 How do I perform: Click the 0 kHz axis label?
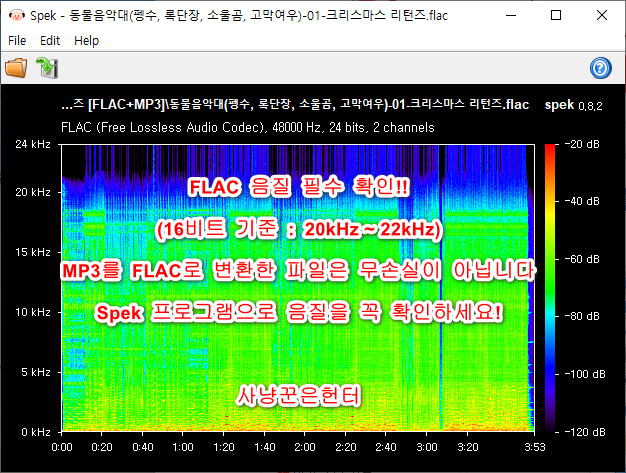[36, 432]
